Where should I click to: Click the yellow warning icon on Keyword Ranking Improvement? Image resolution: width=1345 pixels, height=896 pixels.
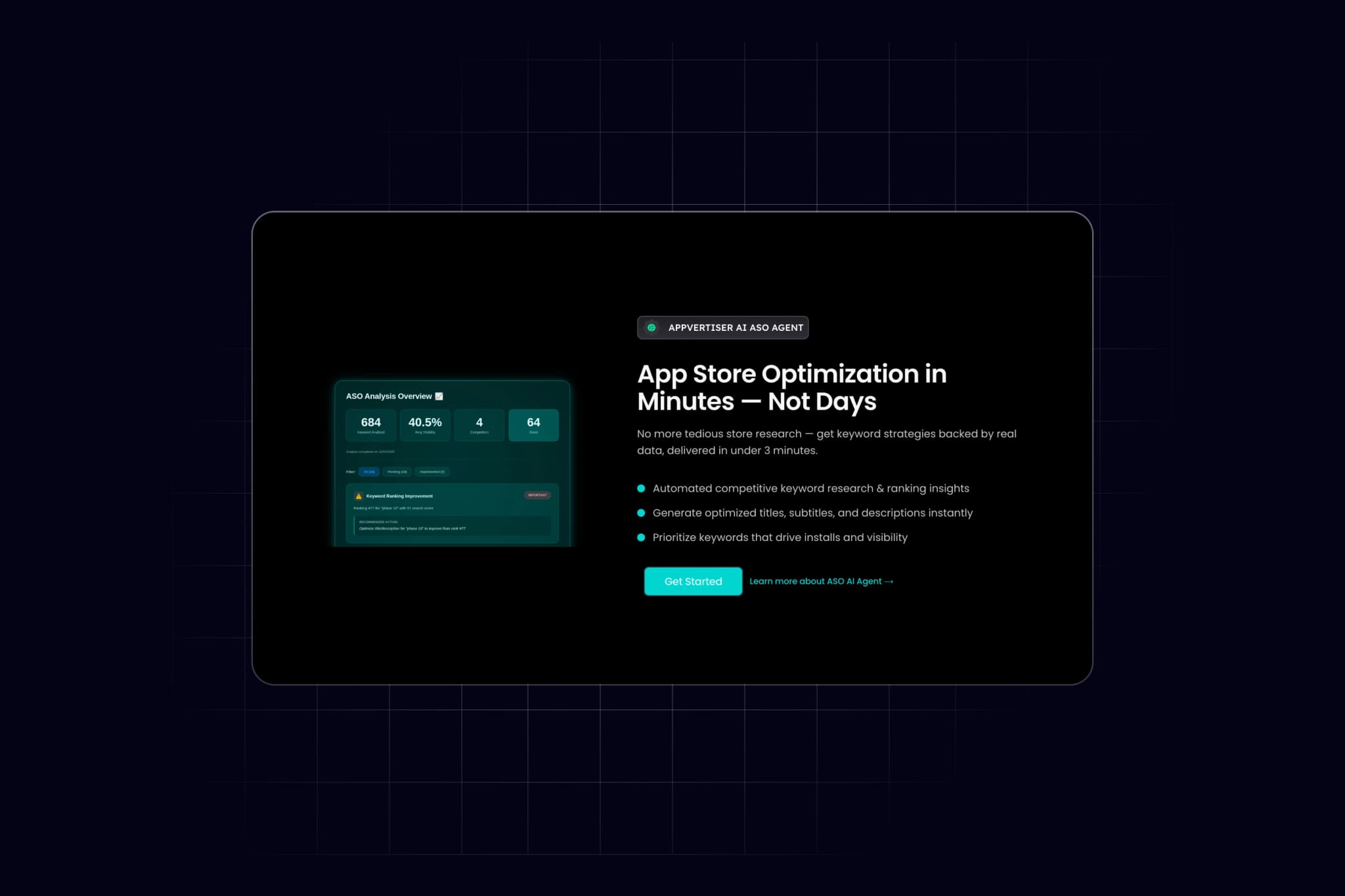pyautogui.click(x=359, y=496)
